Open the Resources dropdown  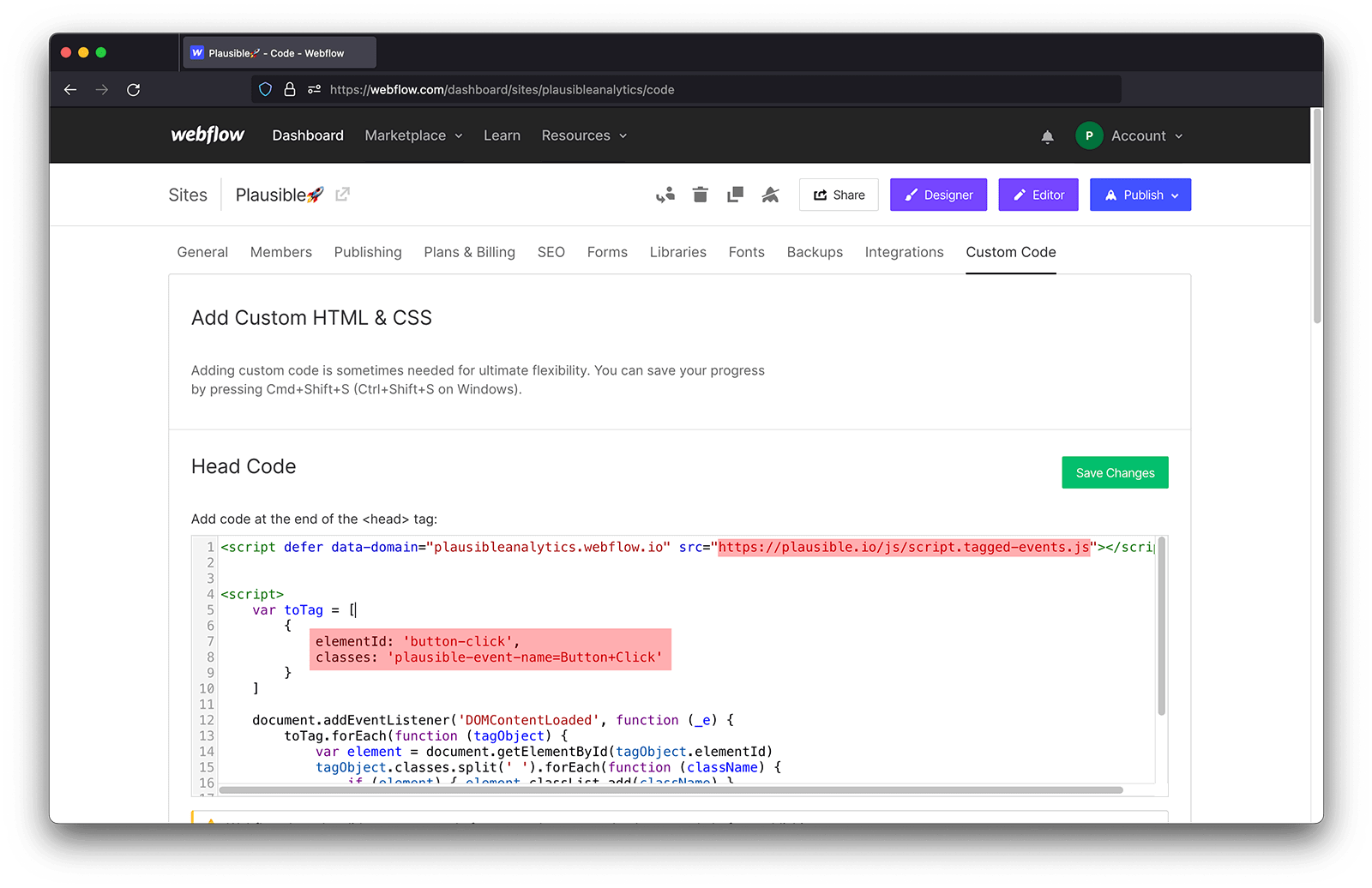pos(584,135)
